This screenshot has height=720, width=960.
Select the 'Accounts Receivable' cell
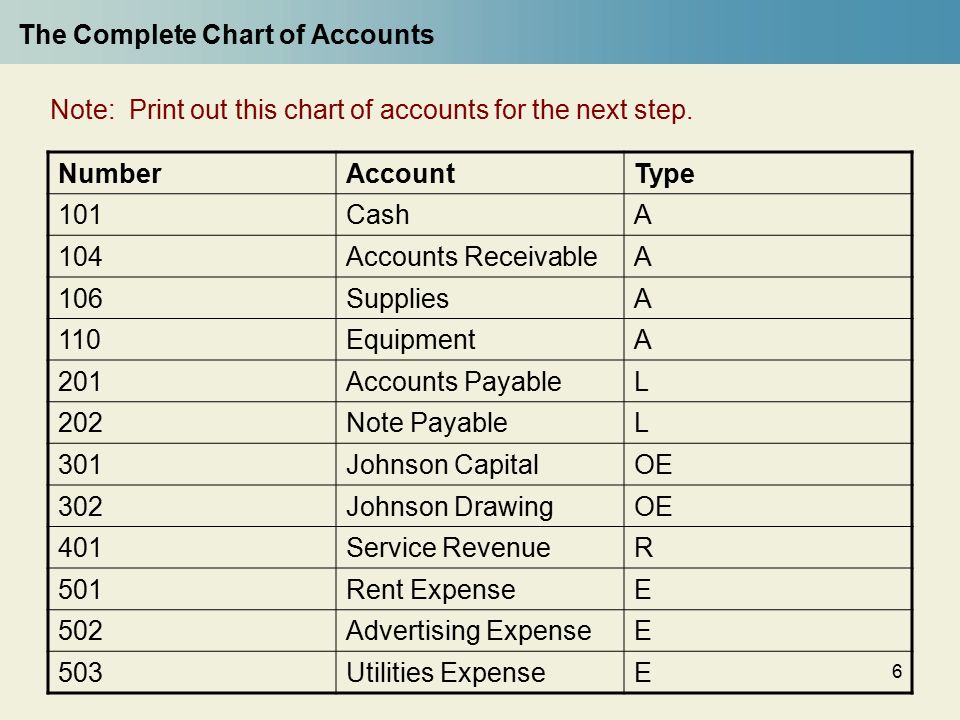[480, 257]
